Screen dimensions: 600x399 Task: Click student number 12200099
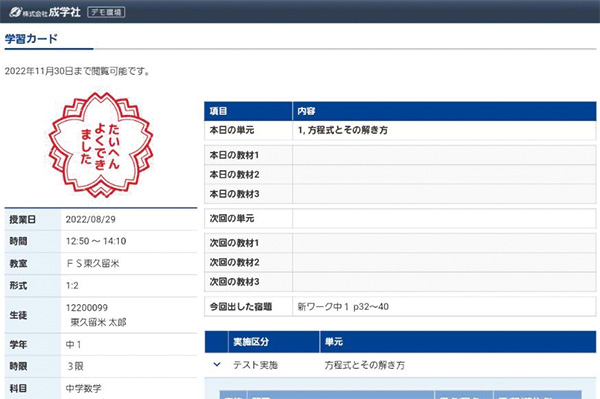(86, 308)
